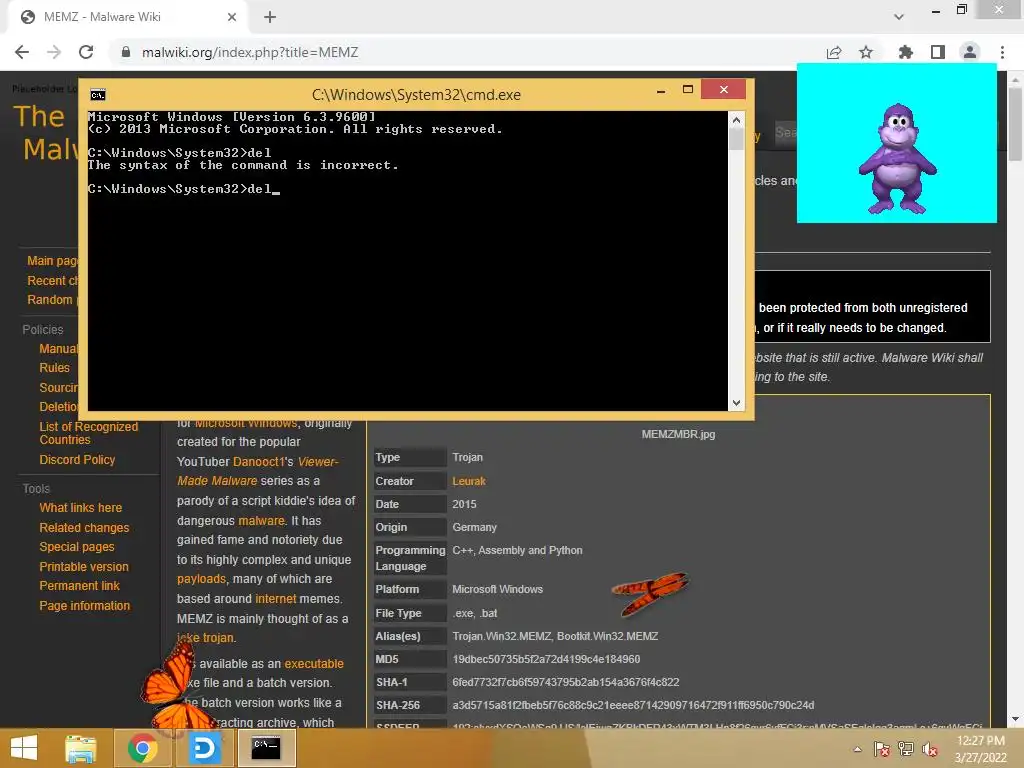The width and height of the screenshot is (1024, 768).
Task: Open Printable version link
Action: [84, 567]
